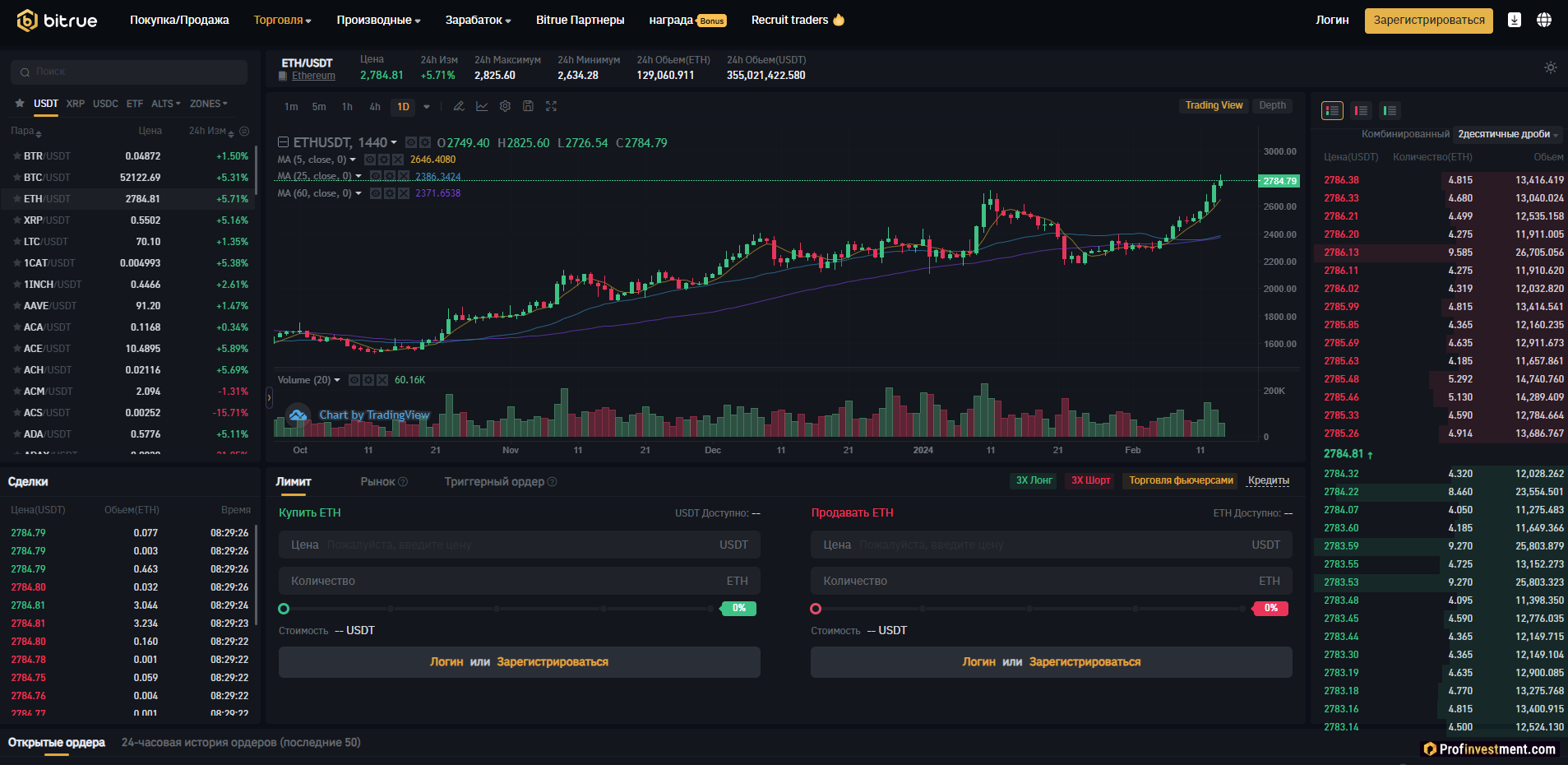Open the settings gear for ETHUSDT series

[x=424, y=142]
